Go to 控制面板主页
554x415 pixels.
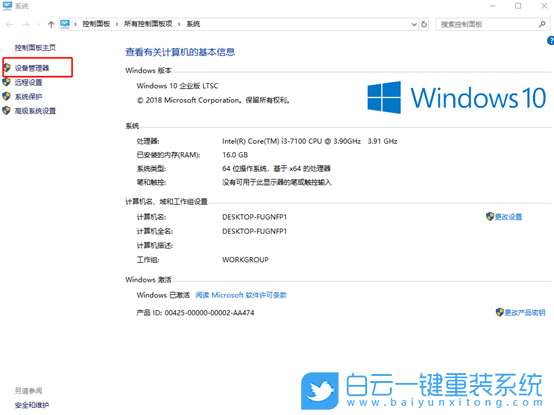click(35, 47)
